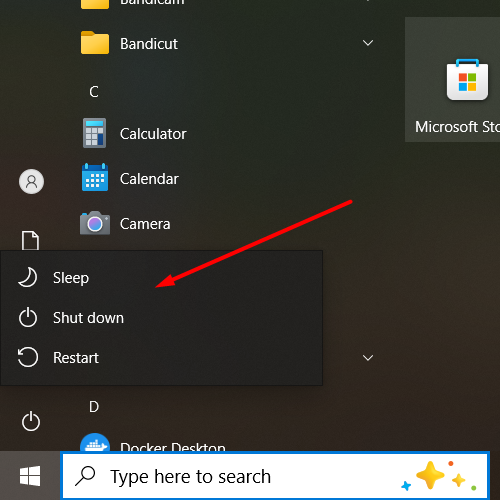The image size is (500, 500).
Task: Click the Power button icon in sidebar
Action: pos(31,421)
